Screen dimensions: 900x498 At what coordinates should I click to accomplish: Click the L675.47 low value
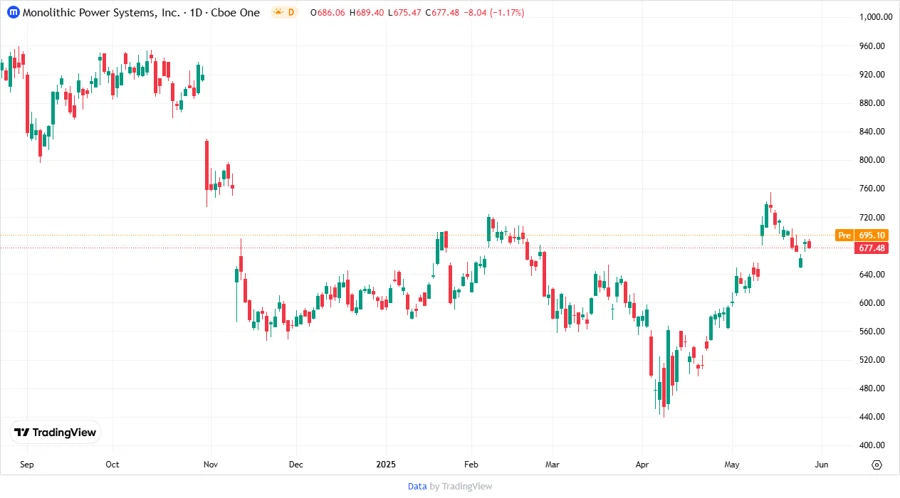pyautogui.click(x=405, y=12)
